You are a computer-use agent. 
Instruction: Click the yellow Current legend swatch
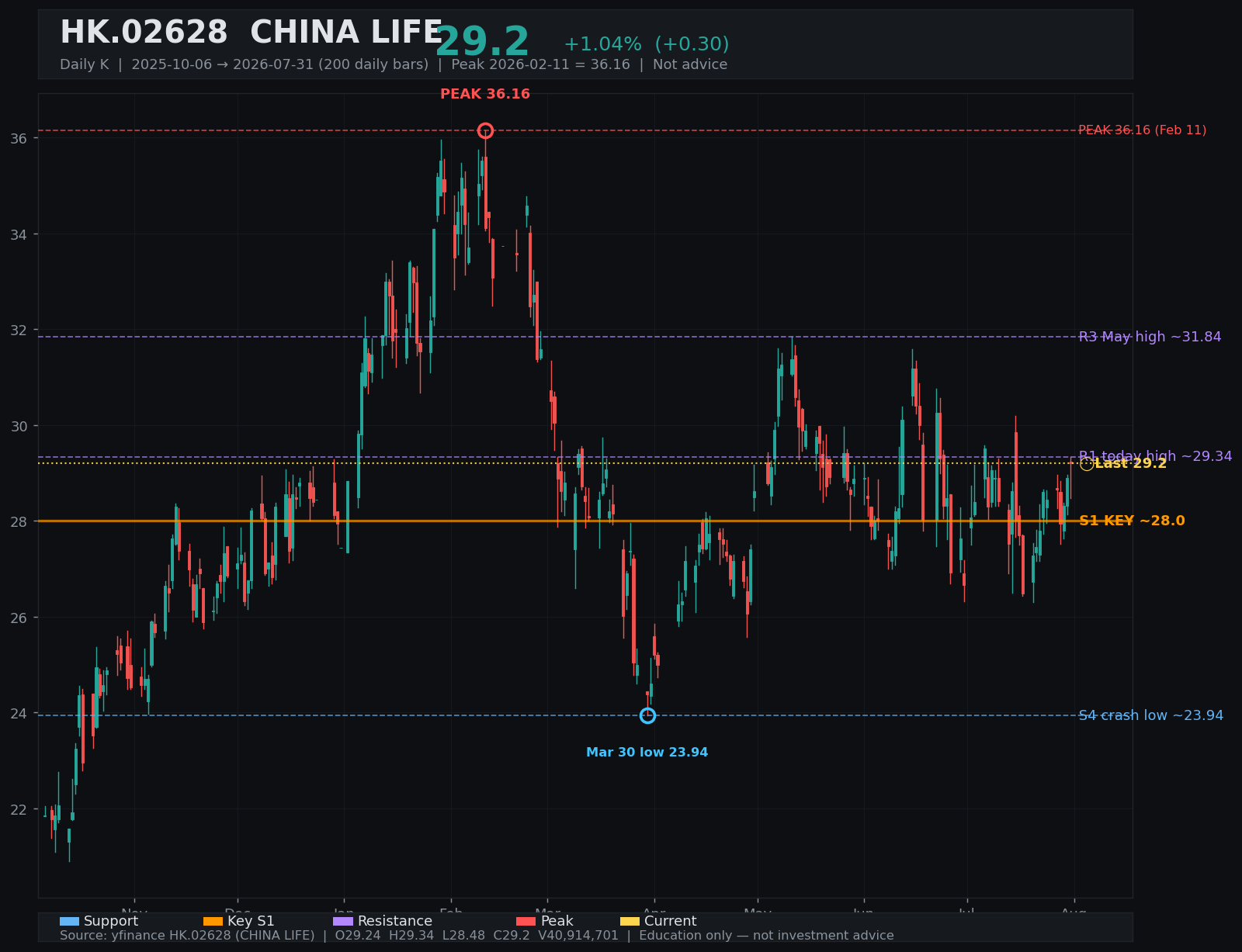[630, 921]
